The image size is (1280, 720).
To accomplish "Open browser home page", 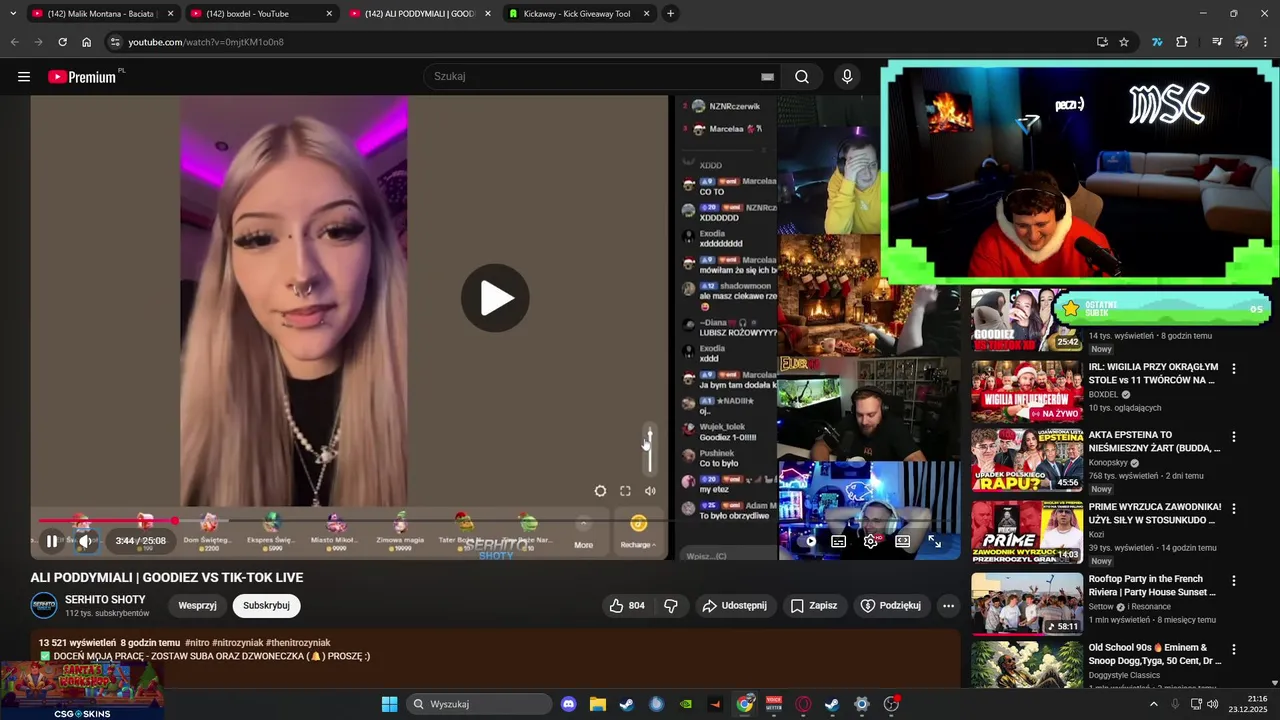I will (x=87, y=42).
